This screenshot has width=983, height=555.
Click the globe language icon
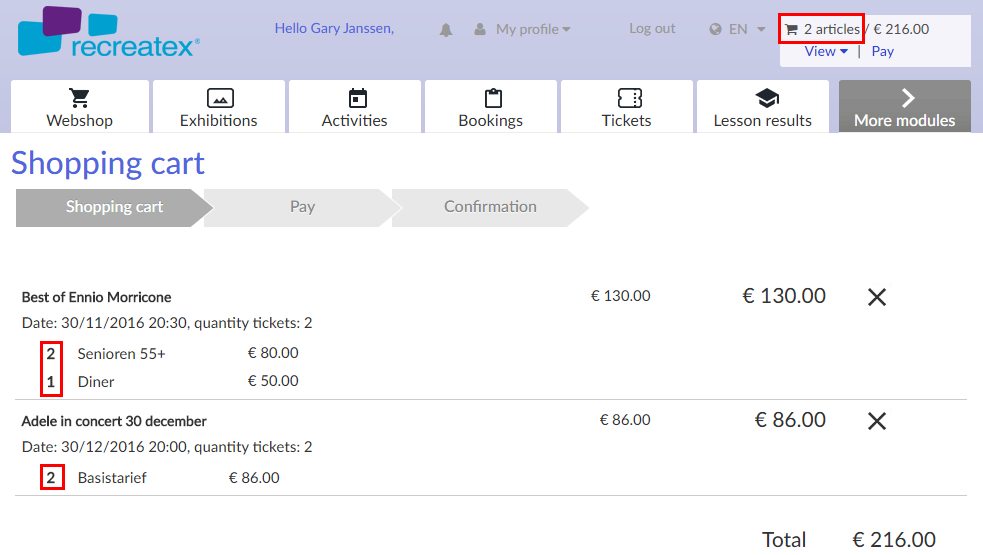715,30
